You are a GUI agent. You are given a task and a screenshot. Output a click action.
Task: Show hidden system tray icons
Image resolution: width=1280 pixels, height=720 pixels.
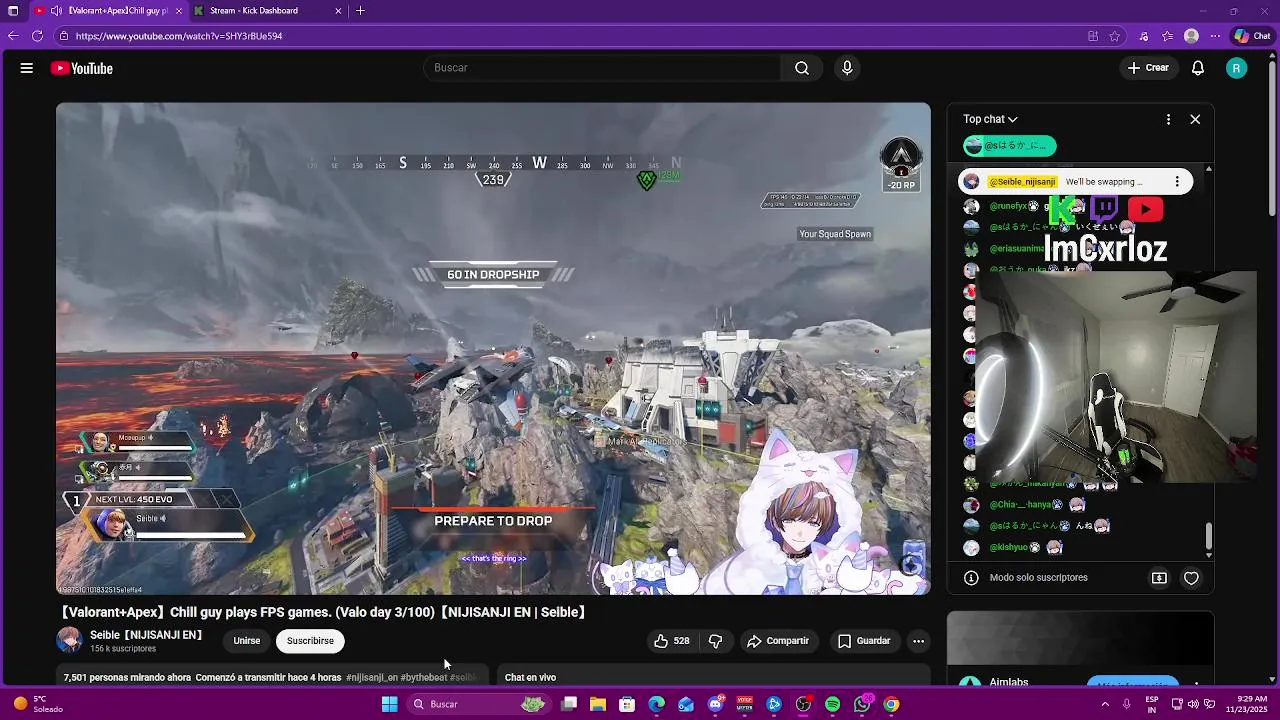(1105, 704)
